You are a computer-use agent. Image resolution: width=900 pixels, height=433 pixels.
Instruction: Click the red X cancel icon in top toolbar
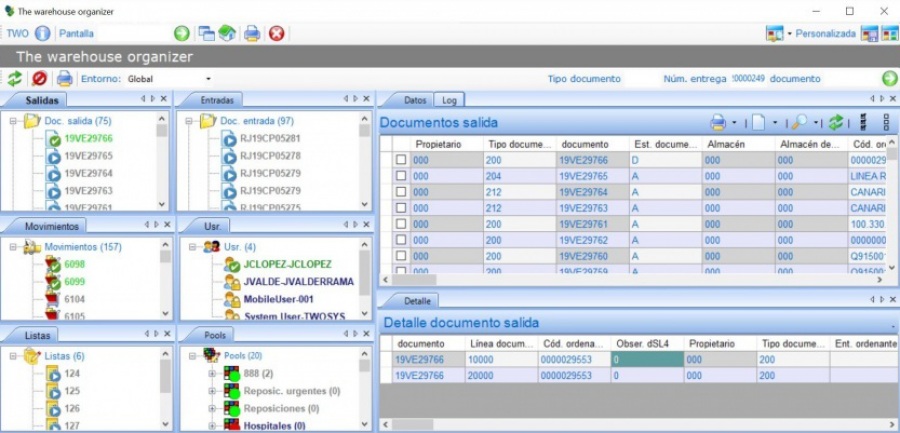(x=277, y=33)
